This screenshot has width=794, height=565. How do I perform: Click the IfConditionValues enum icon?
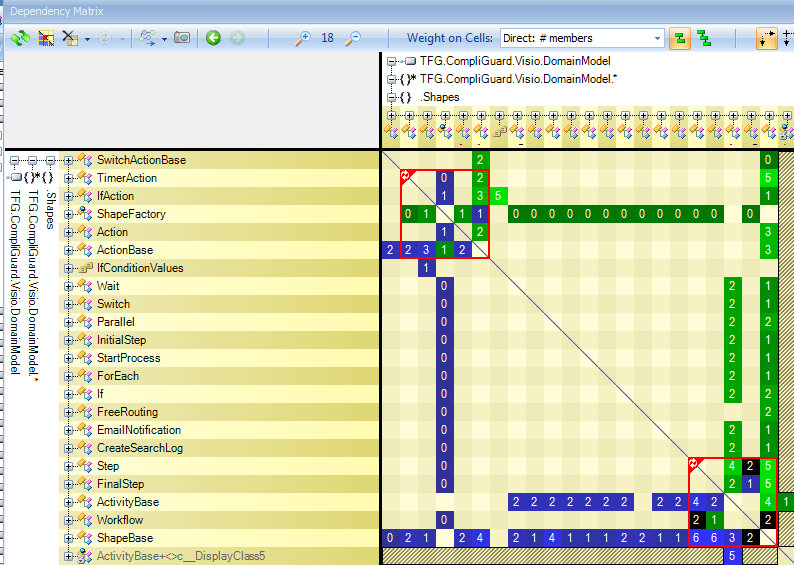pos(85,268)
